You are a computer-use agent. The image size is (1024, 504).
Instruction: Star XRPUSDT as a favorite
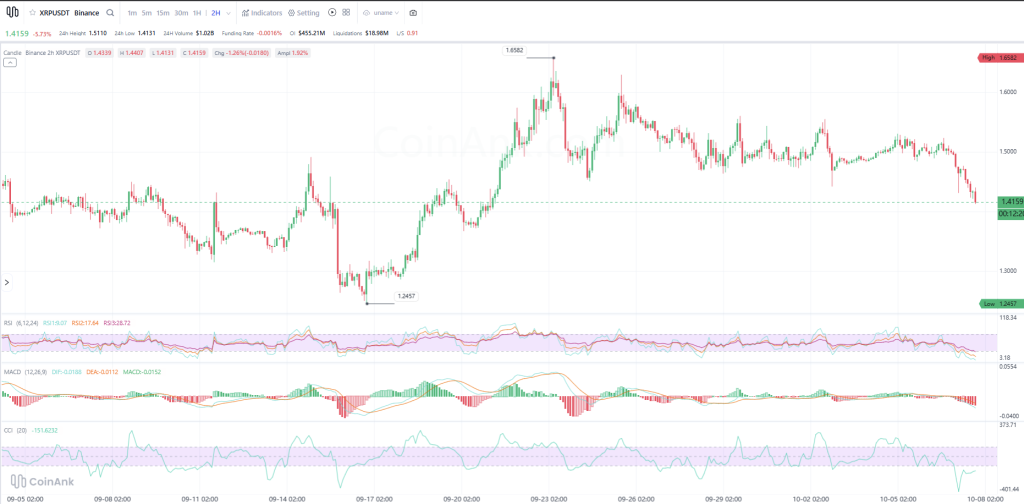[33, 12]
